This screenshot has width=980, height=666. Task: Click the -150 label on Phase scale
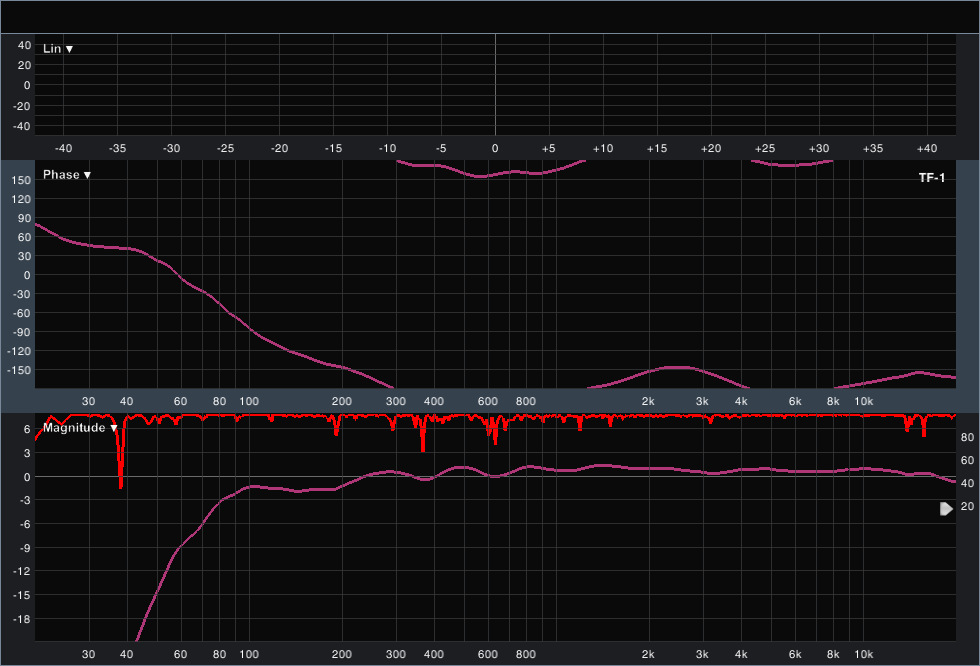click(19, 370)
